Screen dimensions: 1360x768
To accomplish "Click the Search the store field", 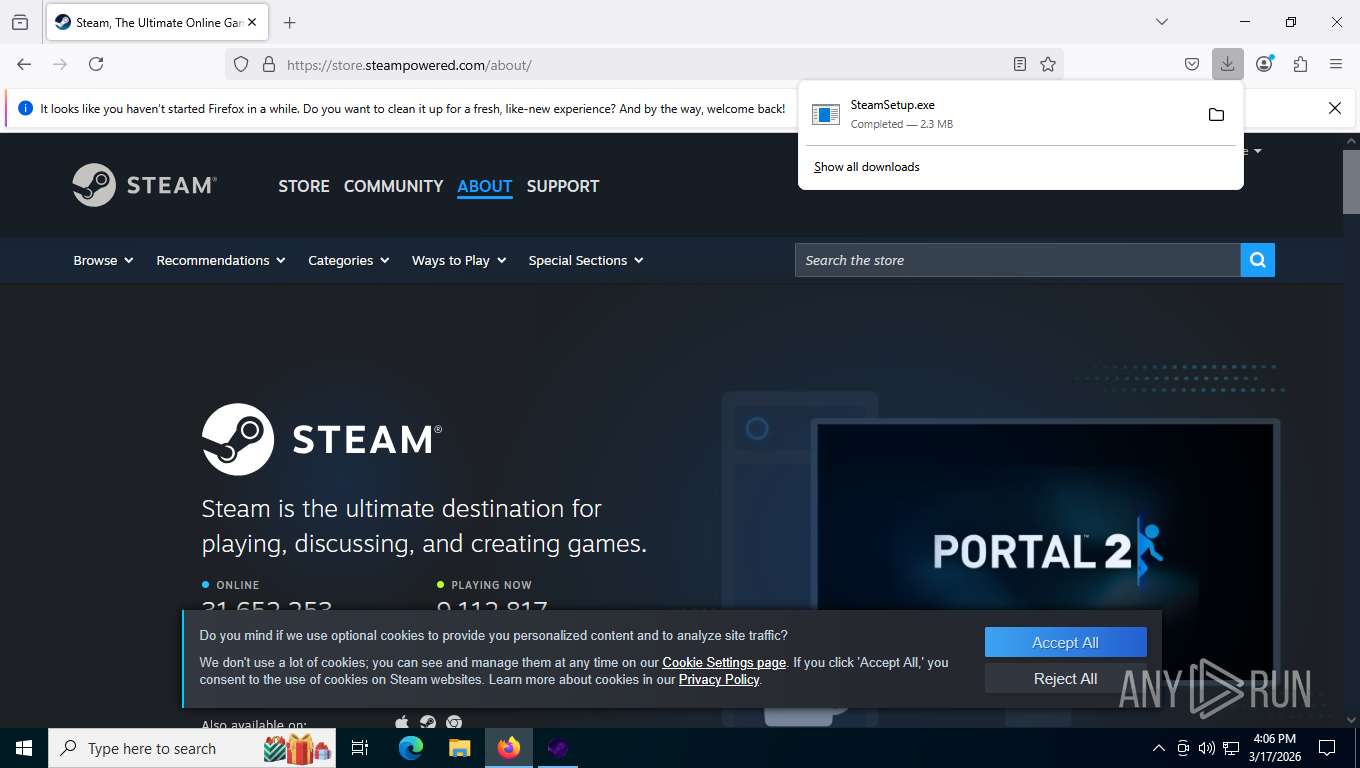I will (x=1018, y=260).
